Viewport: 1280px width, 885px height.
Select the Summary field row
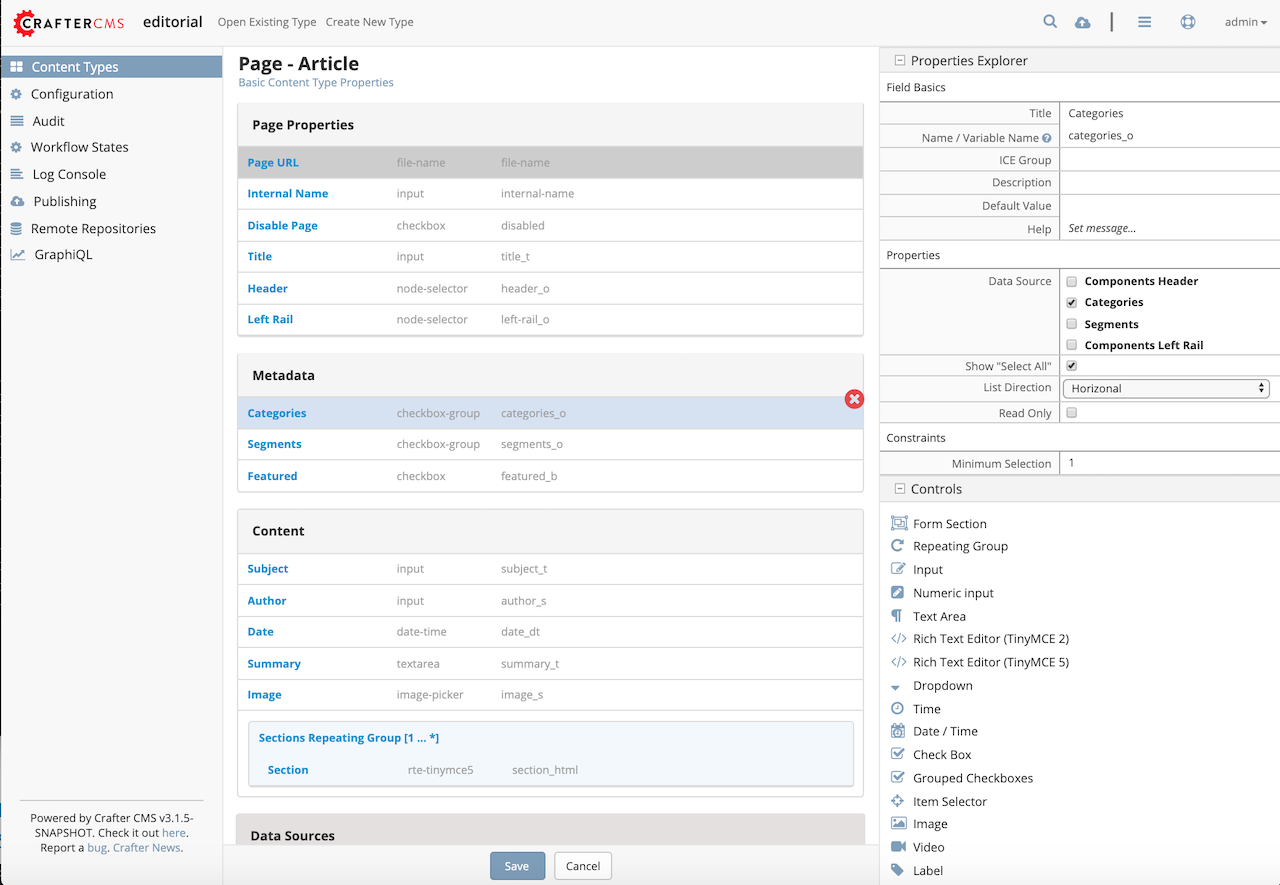point(550,664)
